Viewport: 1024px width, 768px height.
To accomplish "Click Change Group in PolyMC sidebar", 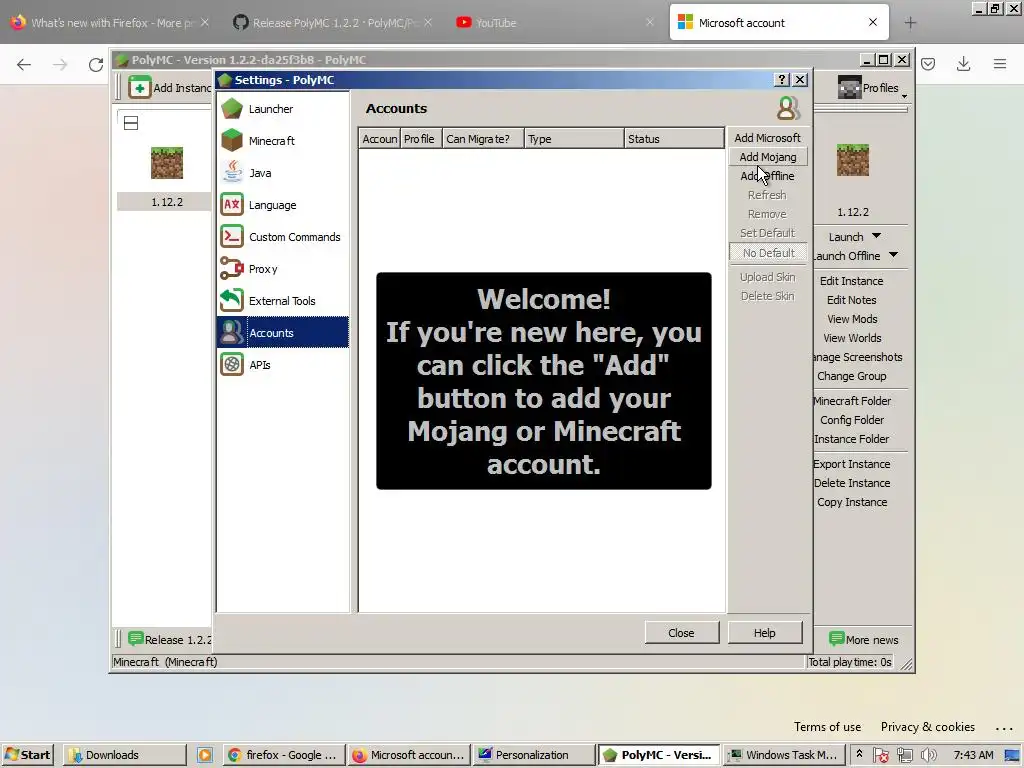I will click(x=852, y=376).
